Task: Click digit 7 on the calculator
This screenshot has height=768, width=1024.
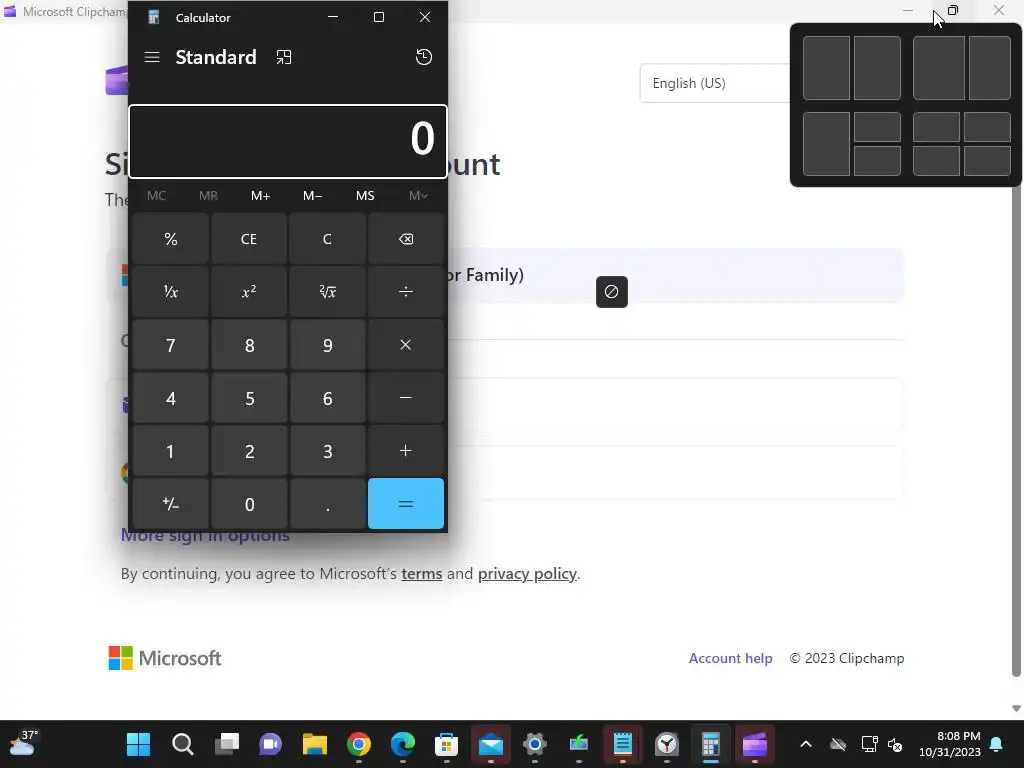Action: [x=170, y=345]
